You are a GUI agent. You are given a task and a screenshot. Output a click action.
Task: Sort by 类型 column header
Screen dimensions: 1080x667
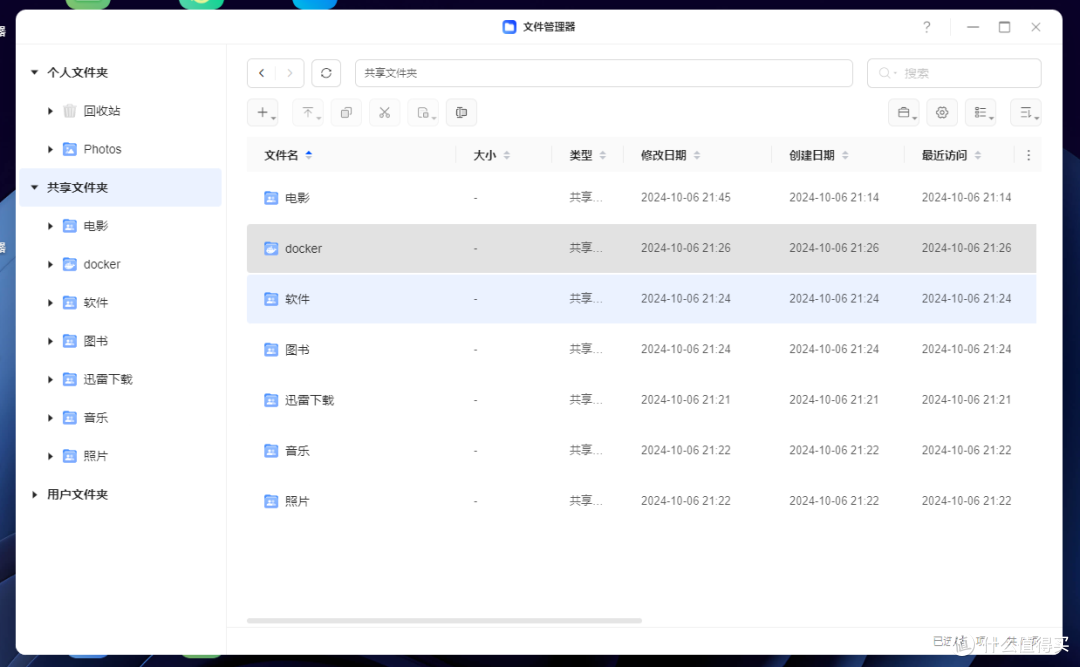(588, 155)
